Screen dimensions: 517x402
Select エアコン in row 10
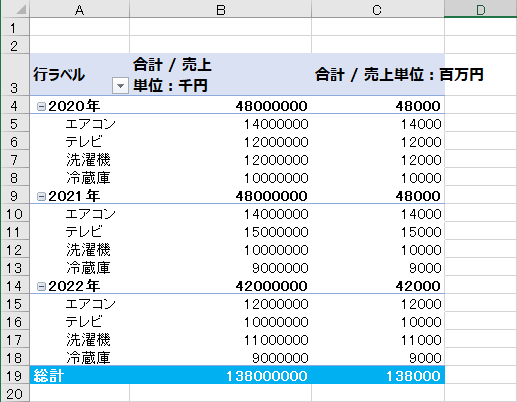(x=90, y=214)
